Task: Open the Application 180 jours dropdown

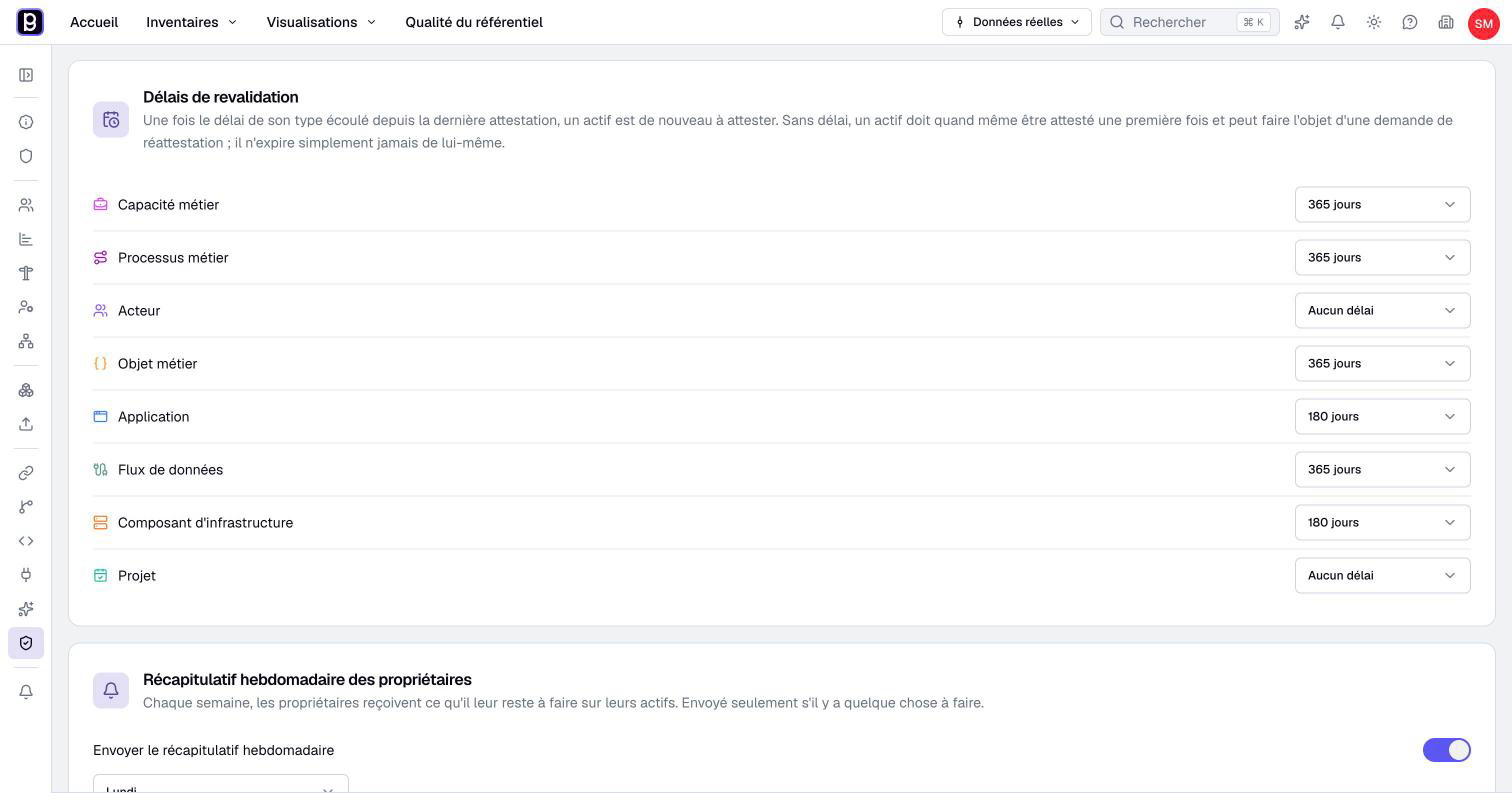Action: tap(1382, 417)
